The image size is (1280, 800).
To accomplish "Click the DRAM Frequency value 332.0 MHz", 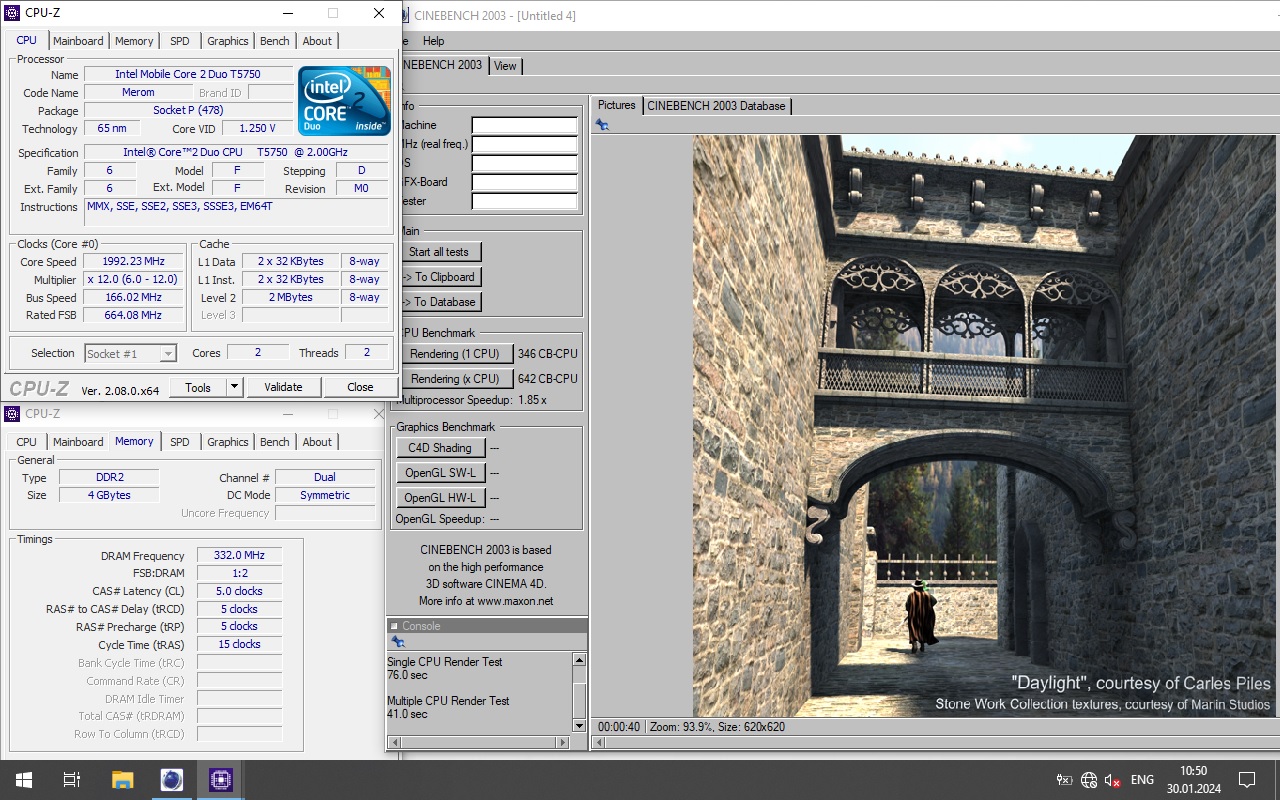I will pyautogui.click(x=239, y=556).
